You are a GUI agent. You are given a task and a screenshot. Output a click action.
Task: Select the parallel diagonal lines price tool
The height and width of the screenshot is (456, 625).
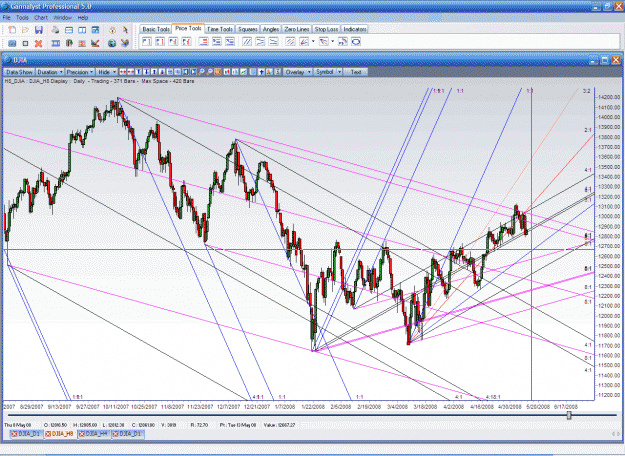coord(247,41)
